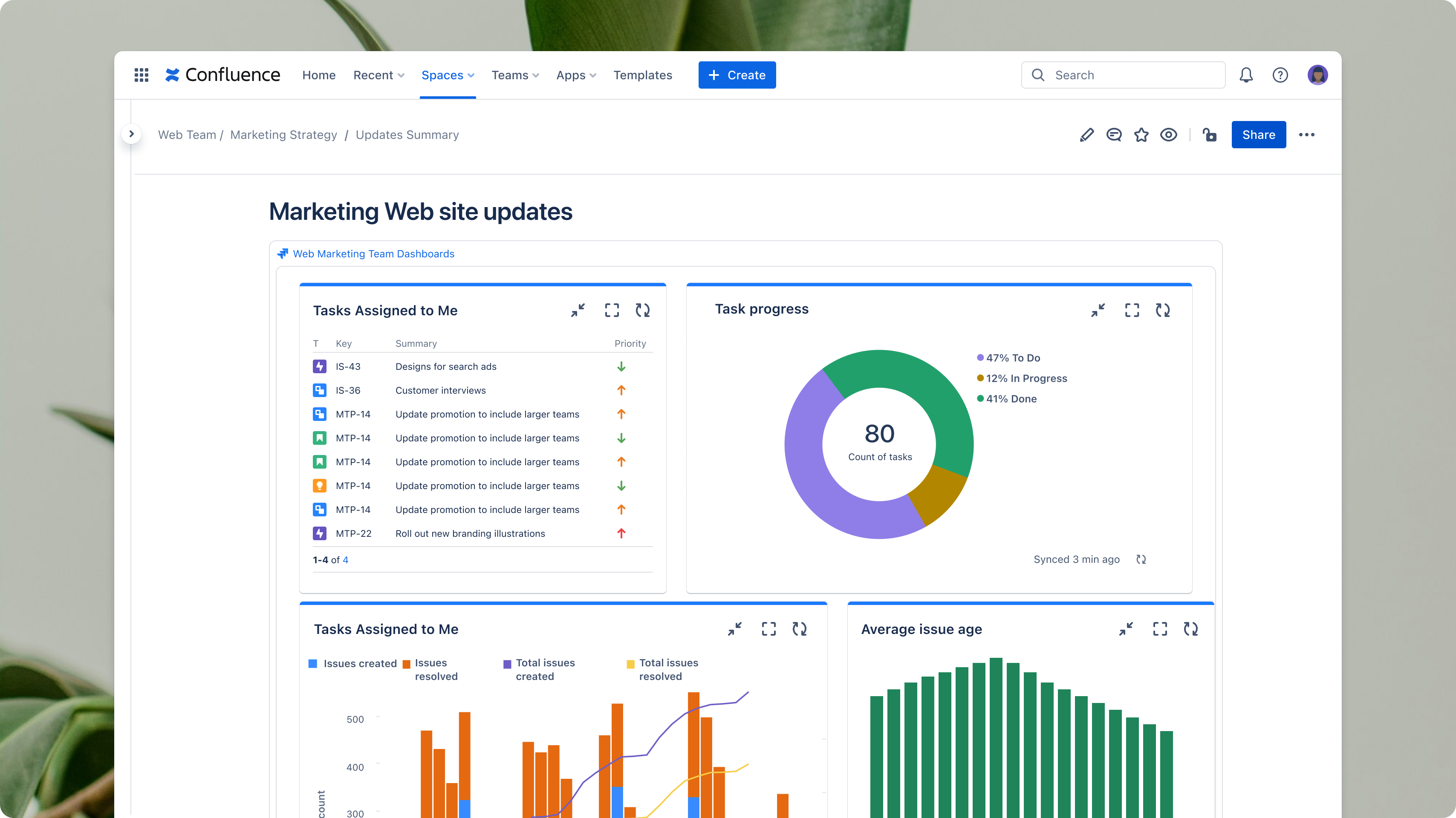Click the refresh icon beside Synced 3 min ago
The width and height of the screenshot is (1456, 818).
[1141, 559]
